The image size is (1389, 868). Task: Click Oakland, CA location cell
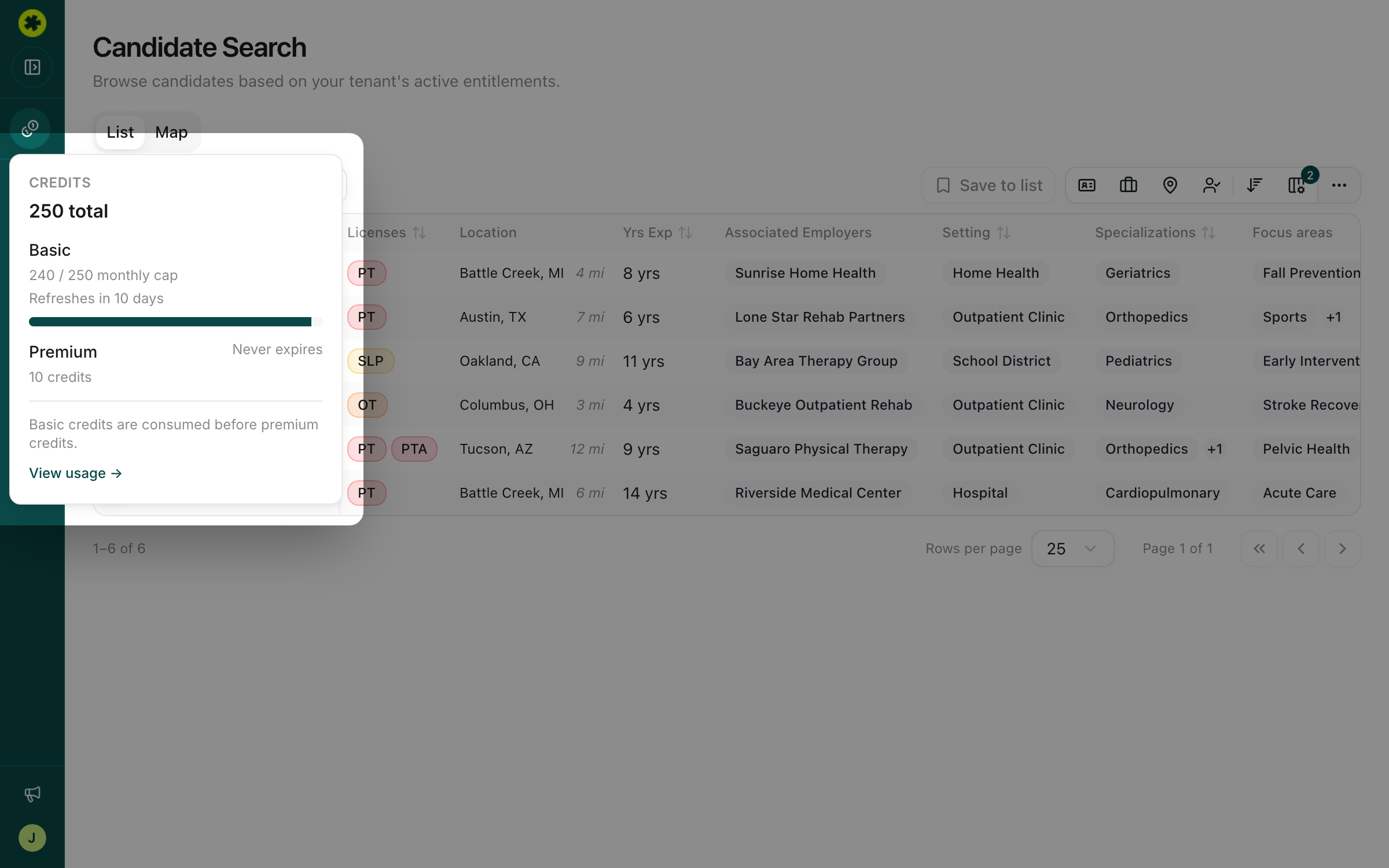pos(499,361)
